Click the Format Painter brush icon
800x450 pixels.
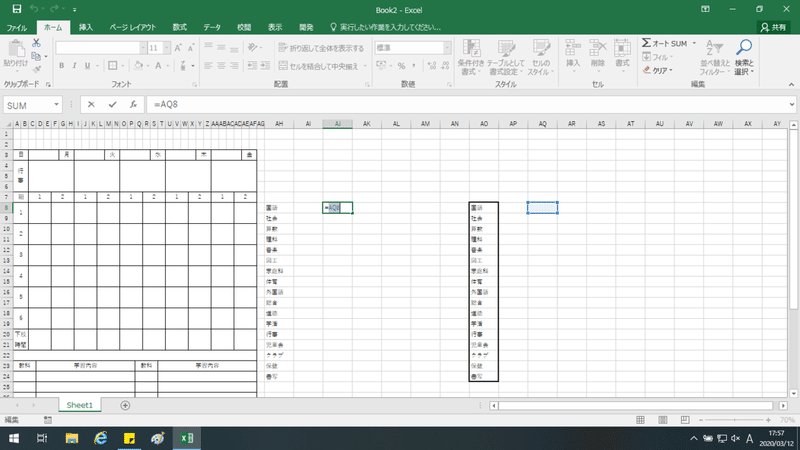pyautogui.click(x=36, y=69)
